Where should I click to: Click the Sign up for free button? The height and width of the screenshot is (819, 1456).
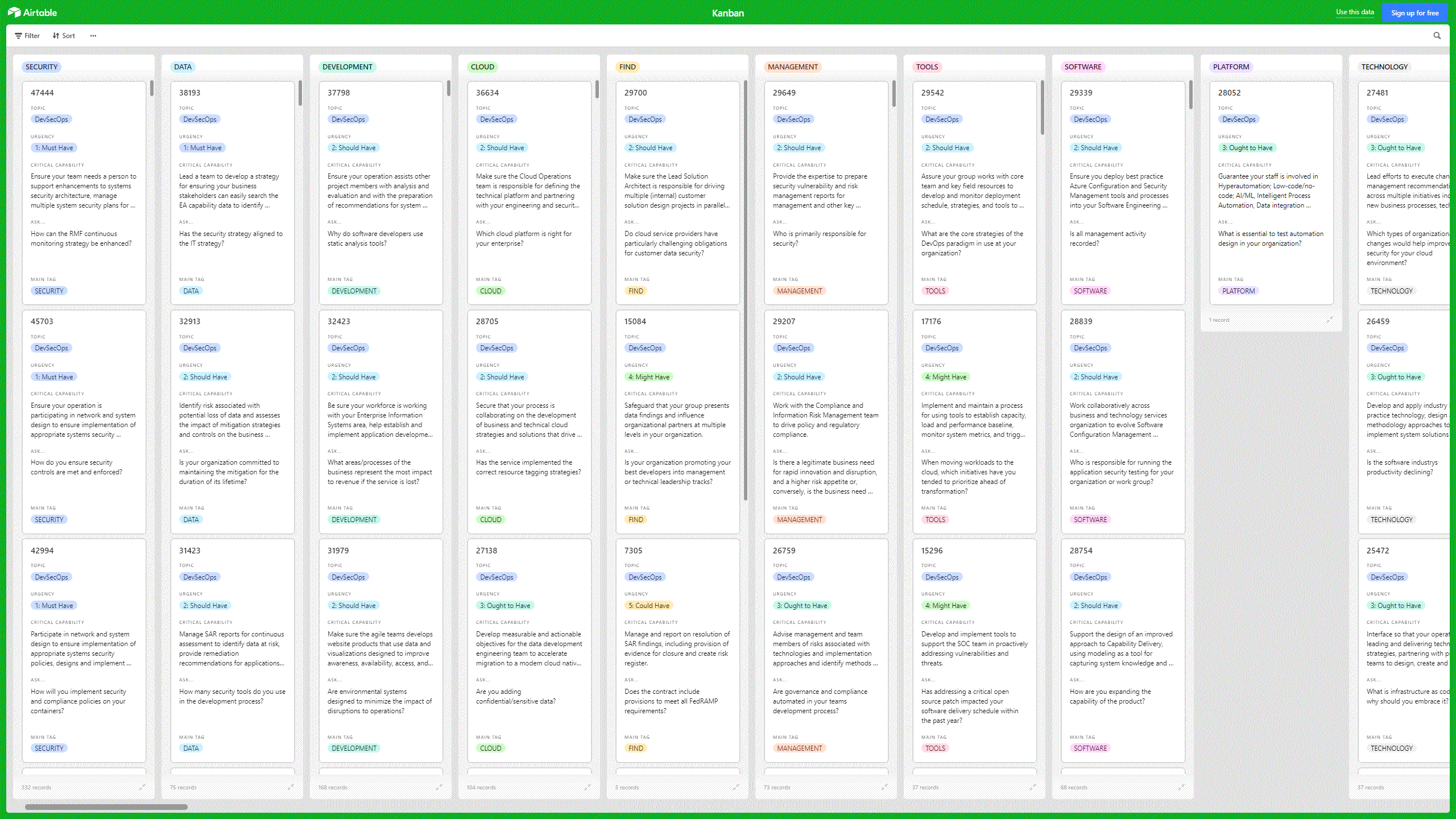[x=1415, y=13]
